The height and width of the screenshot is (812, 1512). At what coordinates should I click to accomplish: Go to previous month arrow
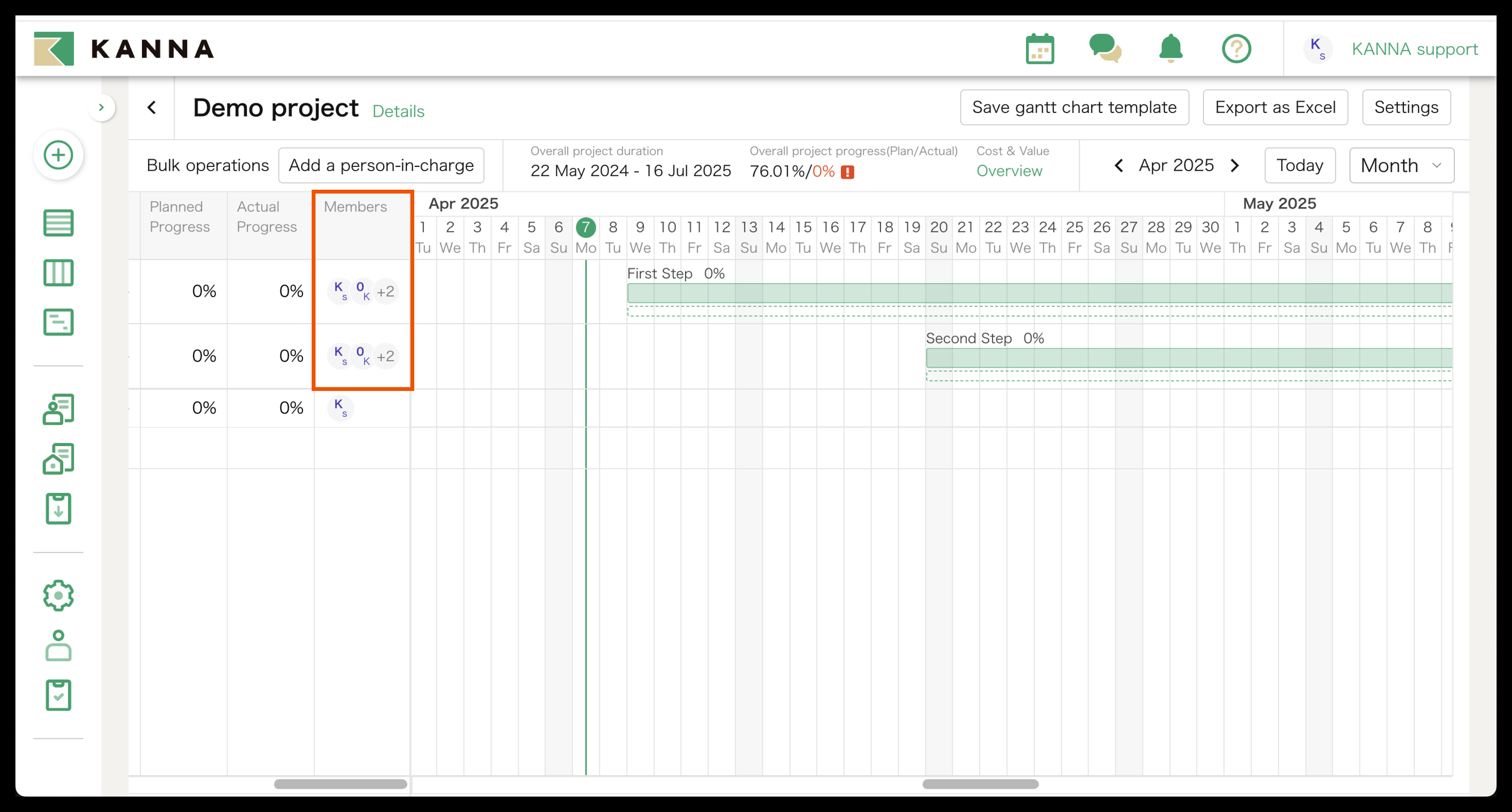pos(1119,165)
